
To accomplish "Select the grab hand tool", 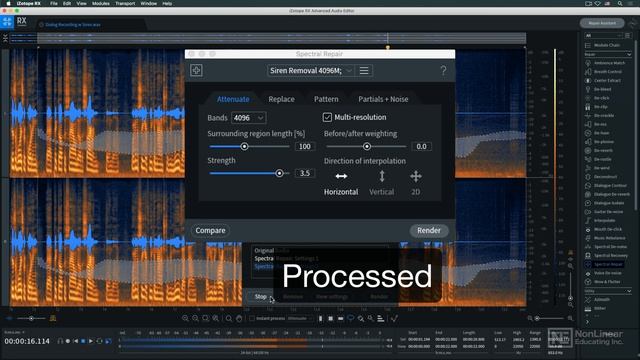I will click(x=239, y=318).
